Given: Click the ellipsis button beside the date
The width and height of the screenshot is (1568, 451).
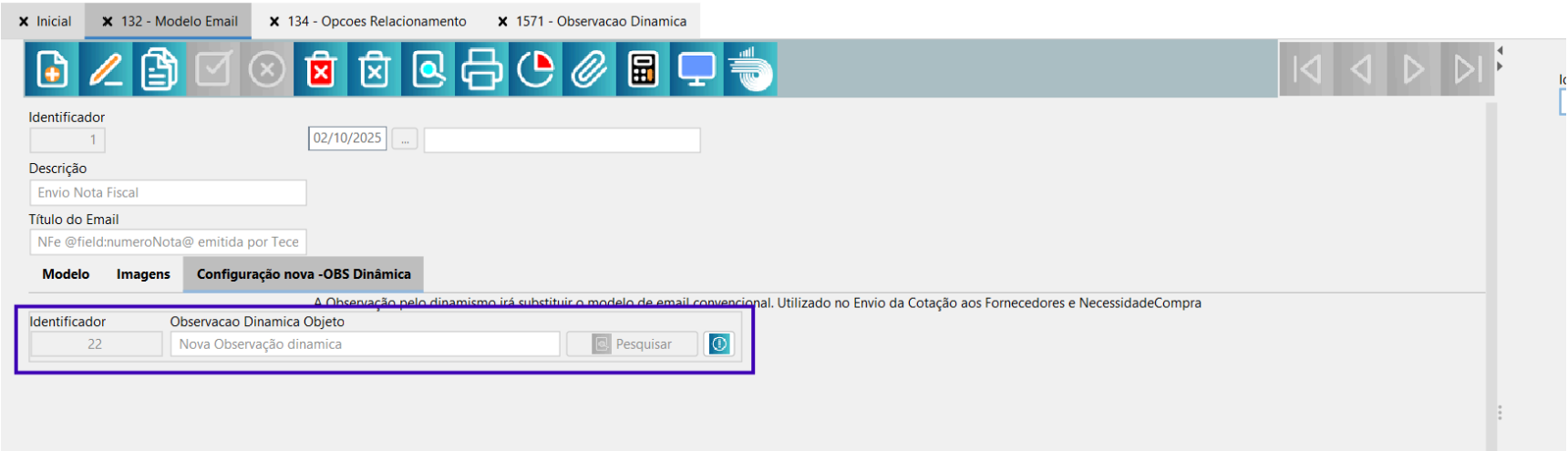Looking at the screenshot, I should 405,139.
